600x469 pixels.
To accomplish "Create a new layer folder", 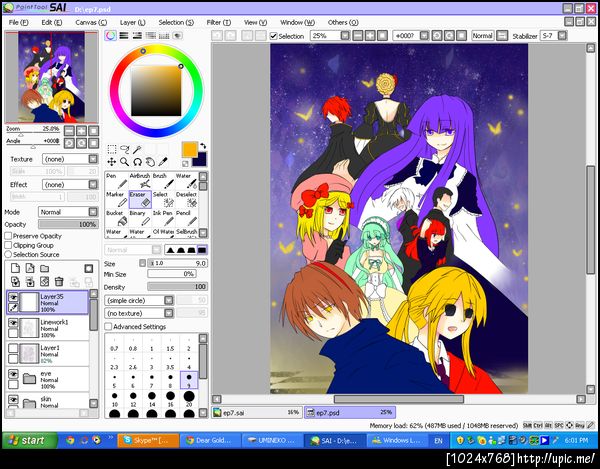I will (x=45, y=268).
